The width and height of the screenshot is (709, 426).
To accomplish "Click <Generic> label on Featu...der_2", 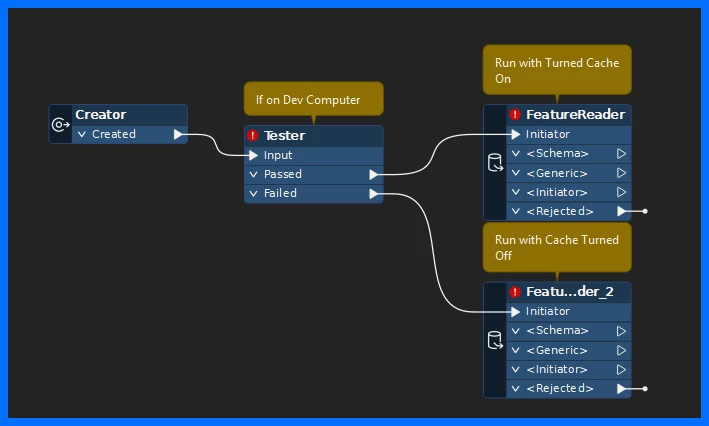I will tap(557, 350).
